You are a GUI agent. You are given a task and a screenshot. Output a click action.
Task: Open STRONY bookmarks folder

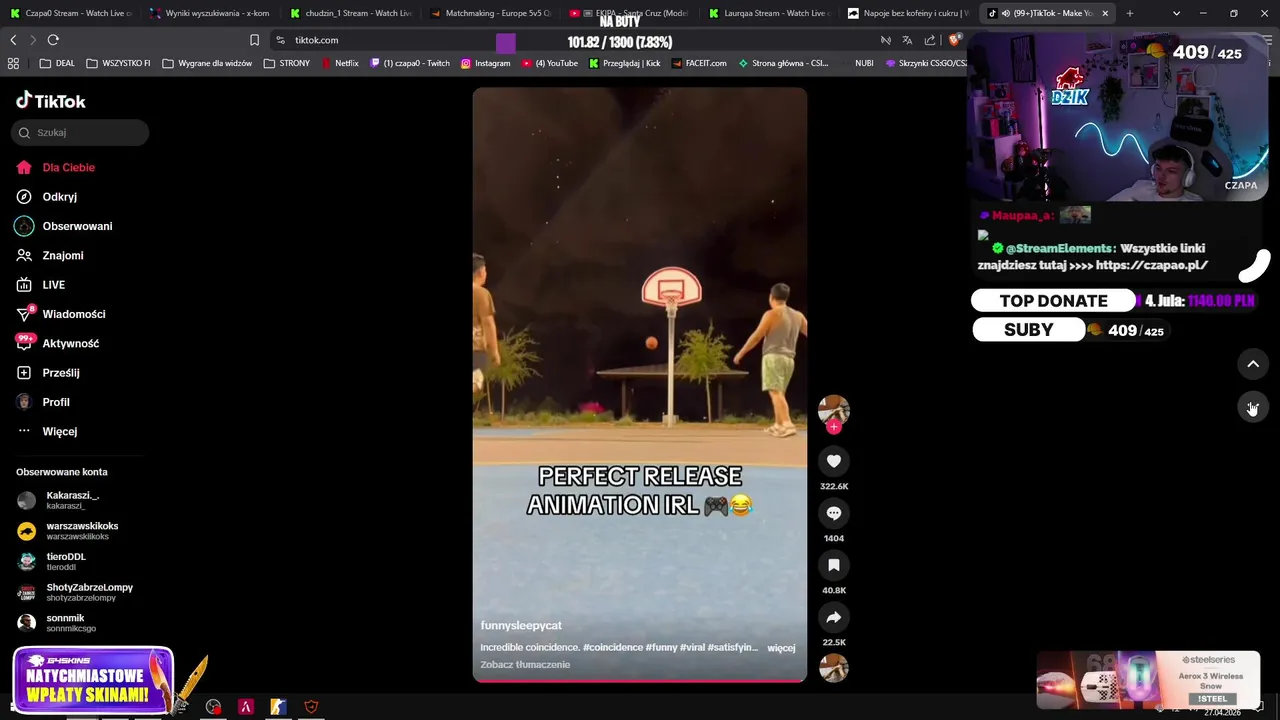287,63
